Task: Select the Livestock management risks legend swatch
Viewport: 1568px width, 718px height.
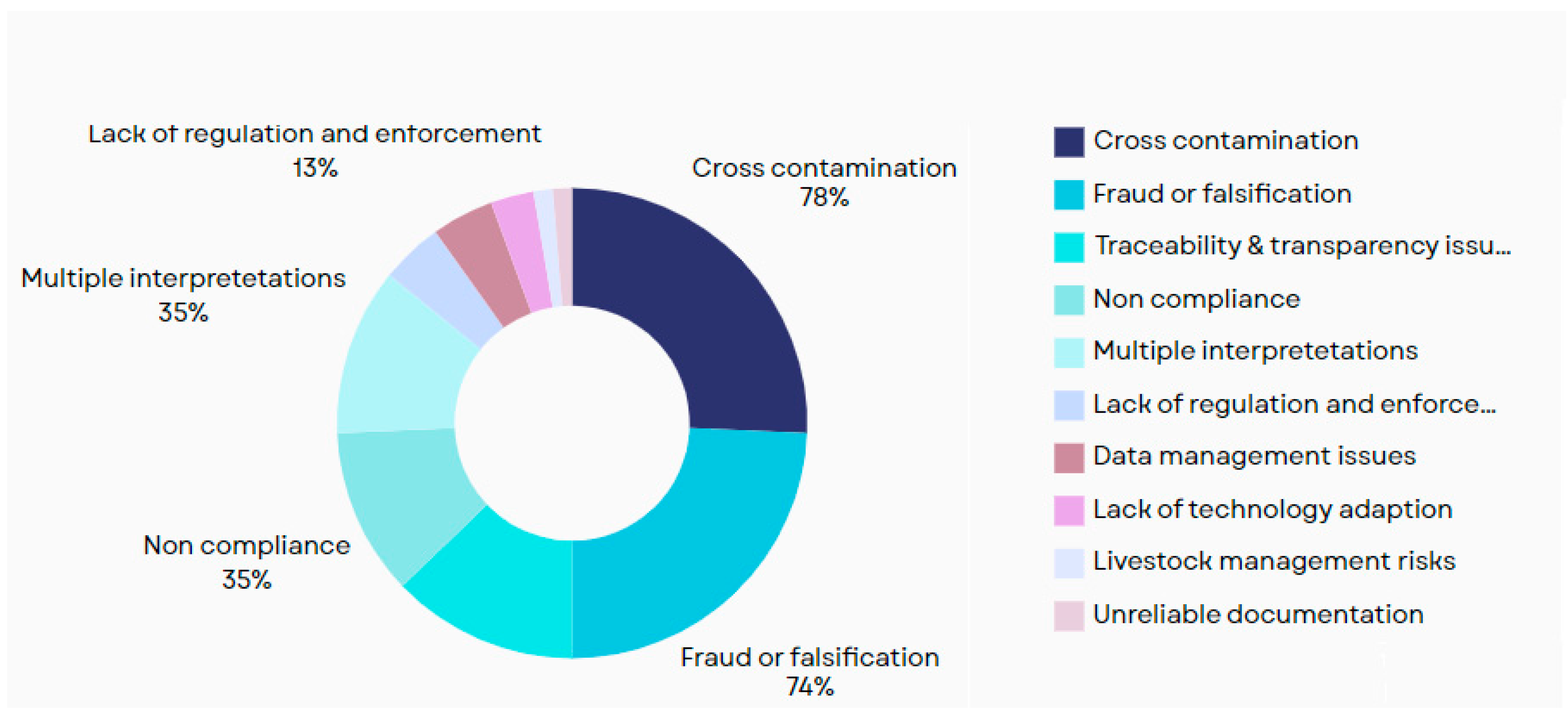Action: click(1068, 562)
